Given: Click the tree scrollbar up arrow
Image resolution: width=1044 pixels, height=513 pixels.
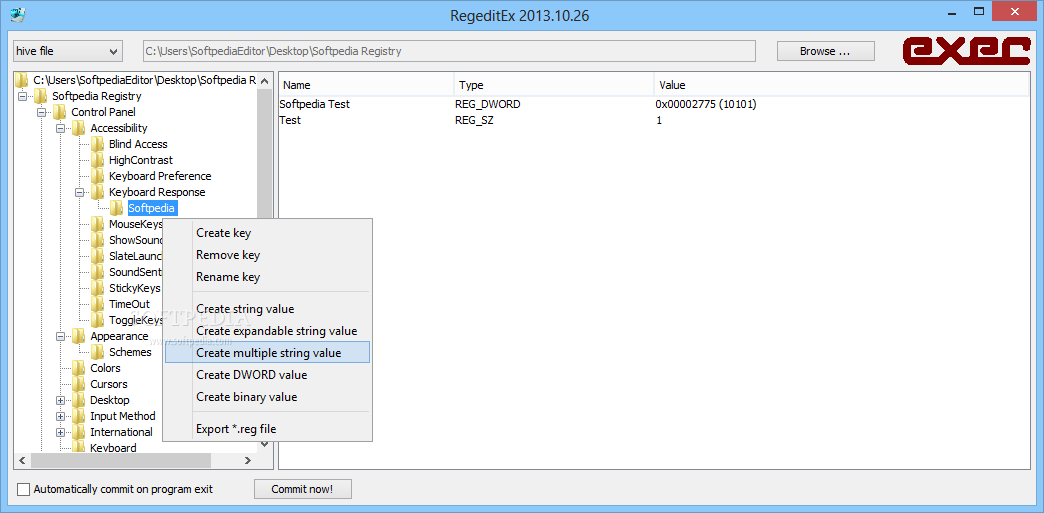Looking at the screenshot, I should click(x=264, y=81).
